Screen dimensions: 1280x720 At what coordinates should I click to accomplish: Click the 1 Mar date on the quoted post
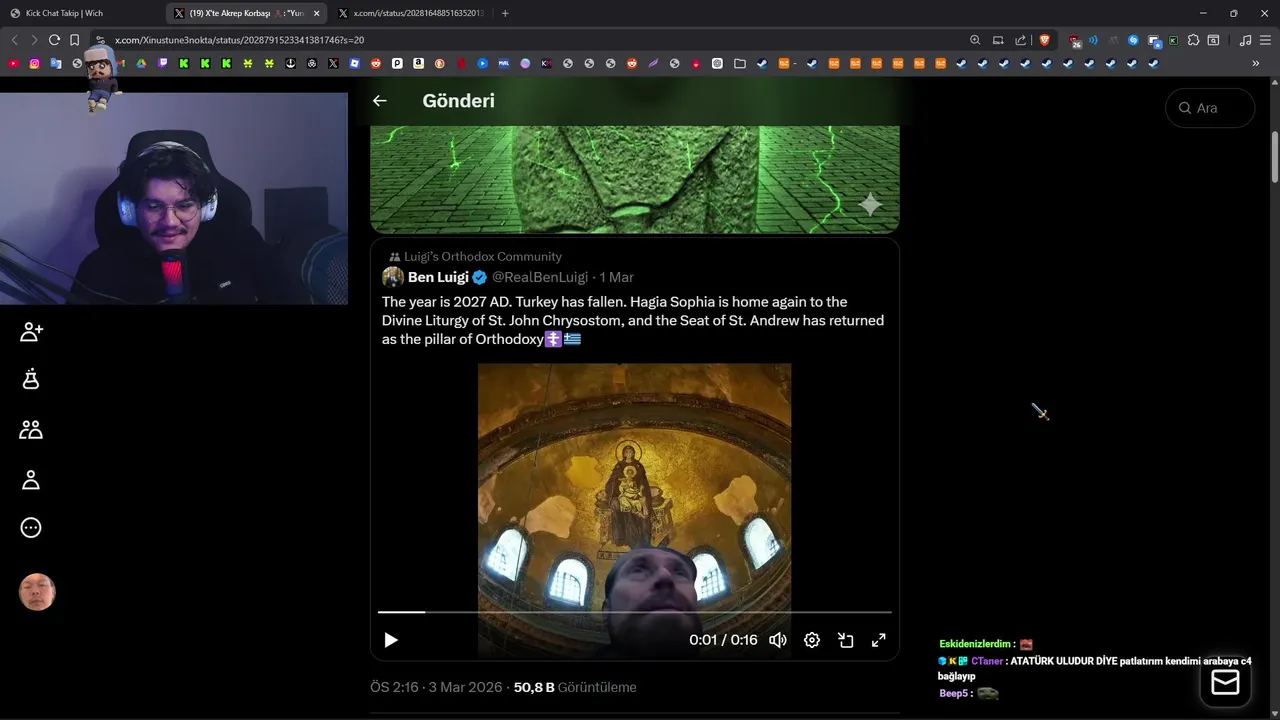[x=616, y=277]
